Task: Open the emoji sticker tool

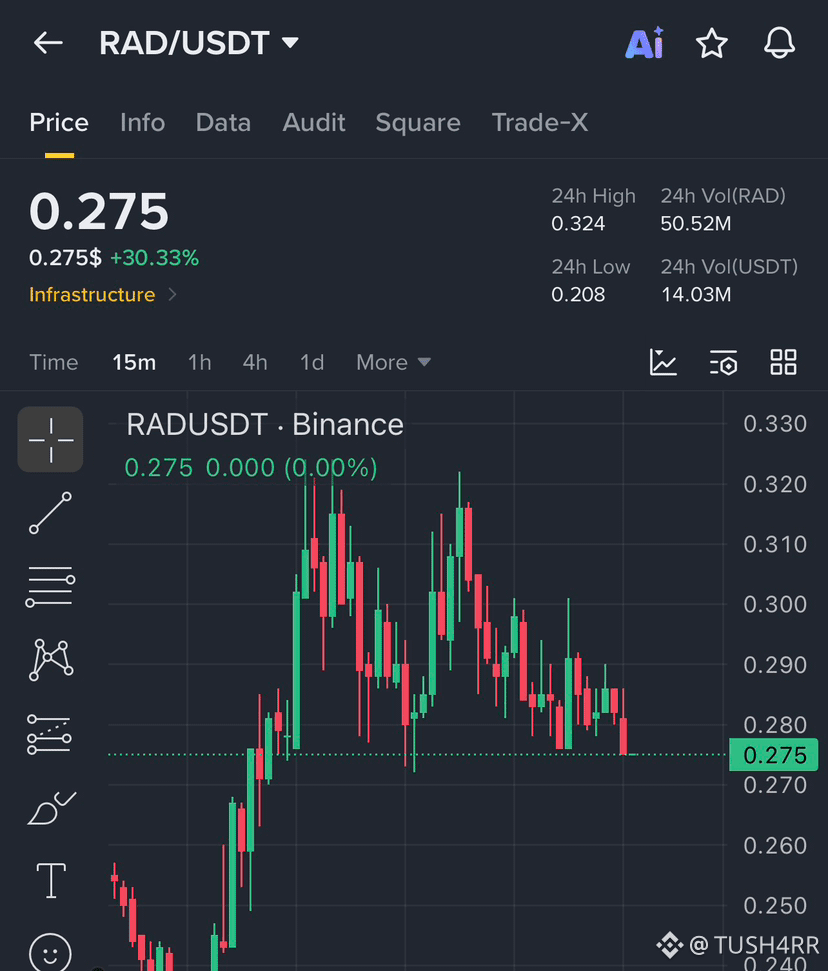Action: [50, 952]
